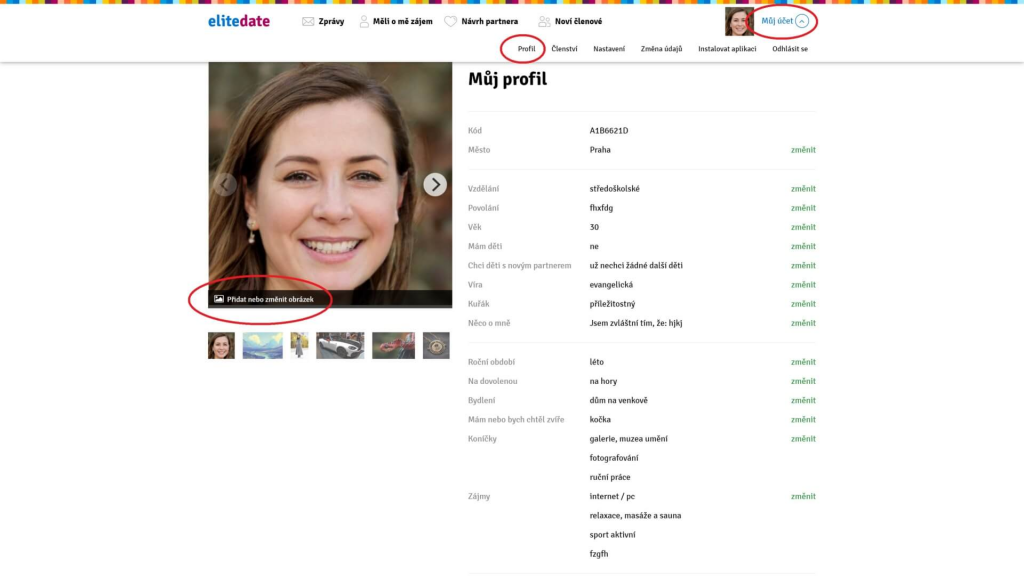Select the narrow standing person thumbnail
Screen dimensions: 1024x576
300,345
